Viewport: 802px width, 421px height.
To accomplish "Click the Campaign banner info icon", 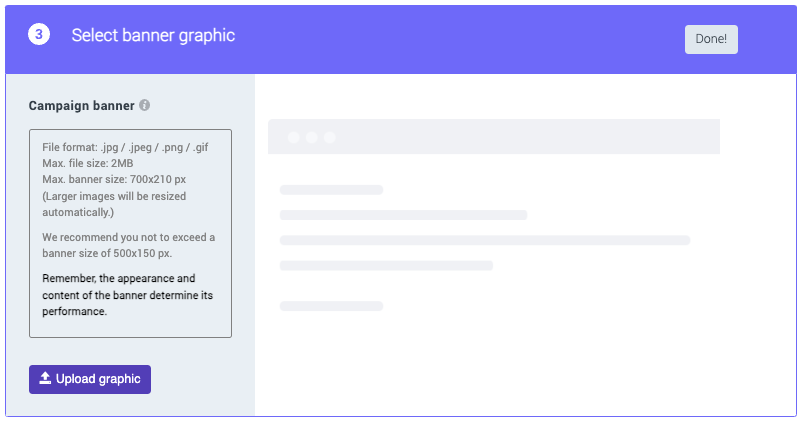I will click(x=145, y=105).
